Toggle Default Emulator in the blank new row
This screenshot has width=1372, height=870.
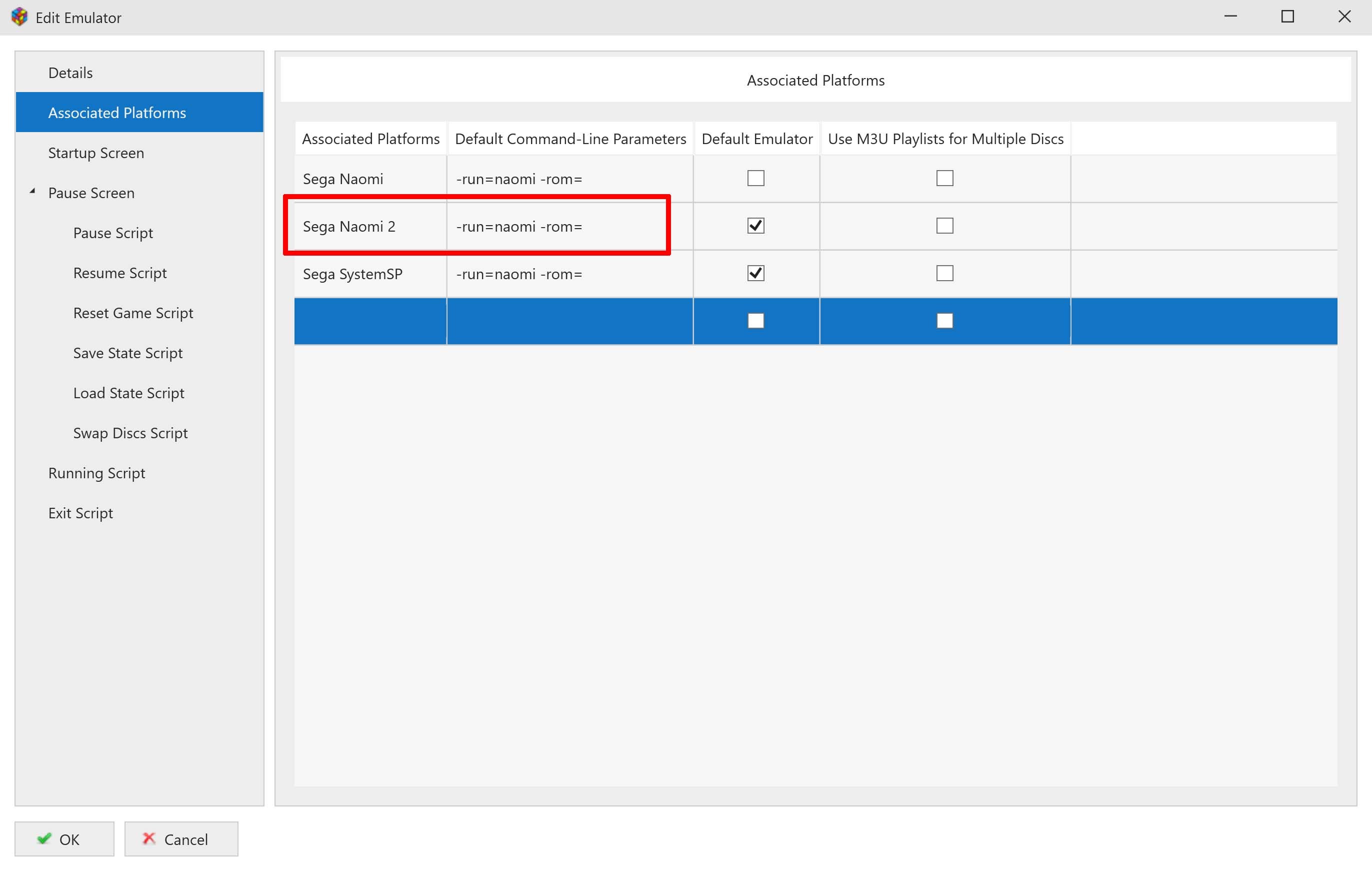755,321
